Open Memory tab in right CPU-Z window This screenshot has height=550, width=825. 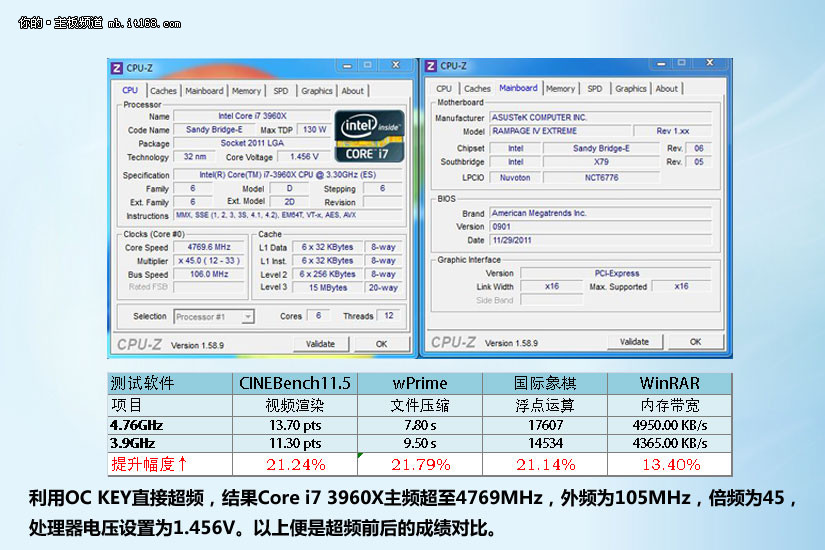point(560,88)
